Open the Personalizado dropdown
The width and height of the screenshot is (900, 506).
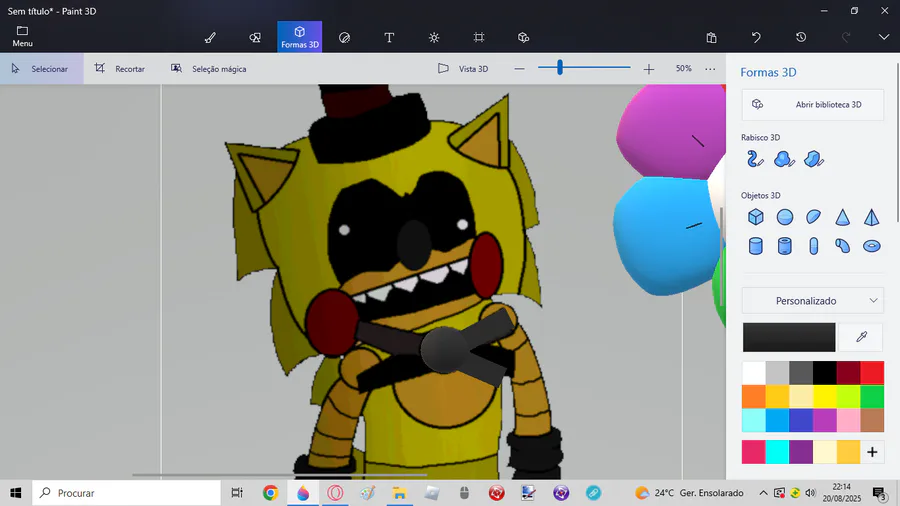[813, 301]
